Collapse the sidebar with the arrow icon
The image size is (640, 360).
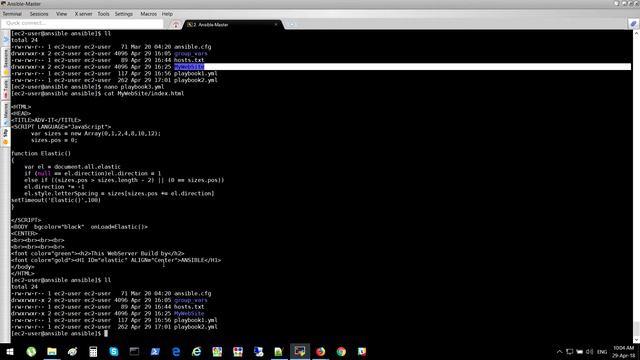coord(6,39)
